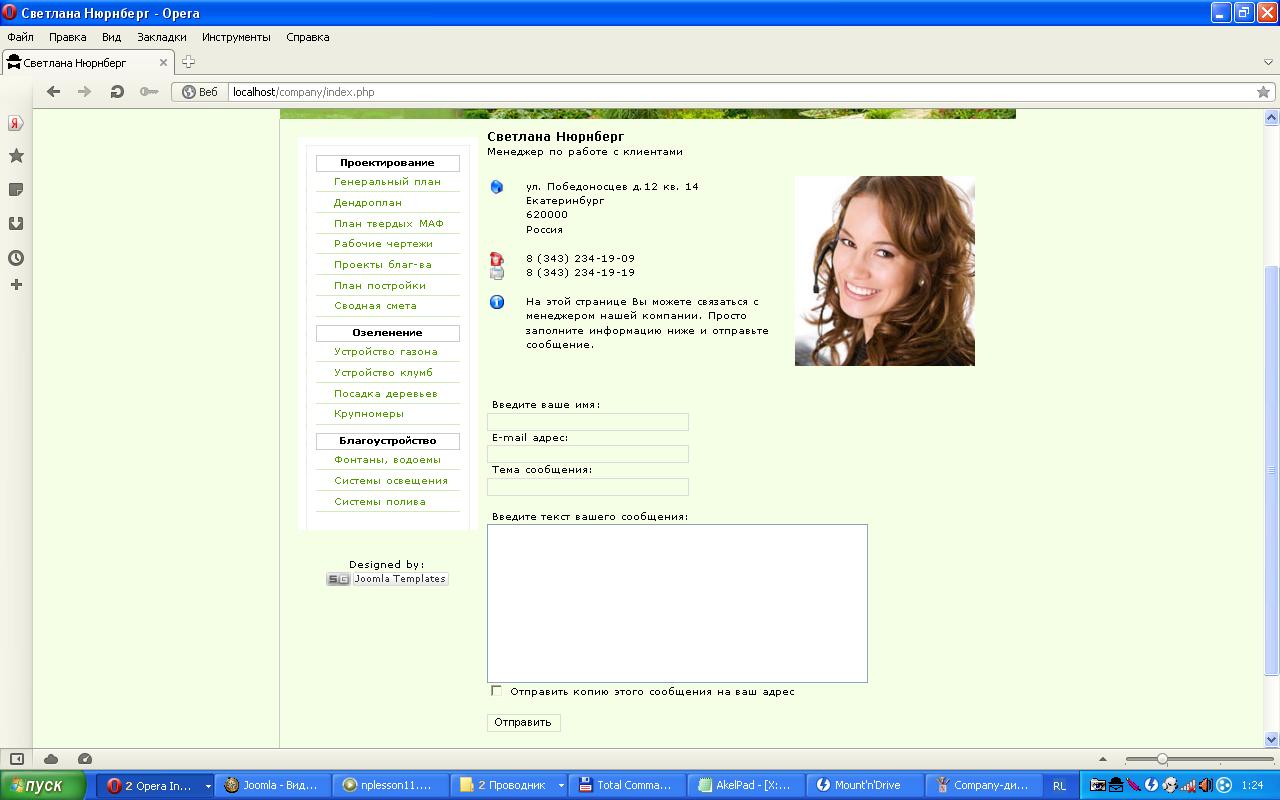Toggle panels with status bar panel icon

(17, 759)
